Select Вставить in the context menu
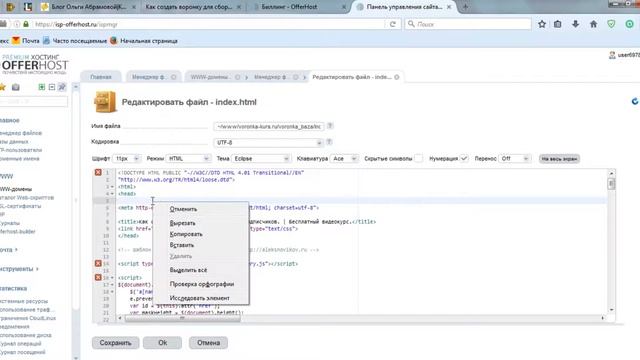 pyautogui.click(x=182, y=245)
